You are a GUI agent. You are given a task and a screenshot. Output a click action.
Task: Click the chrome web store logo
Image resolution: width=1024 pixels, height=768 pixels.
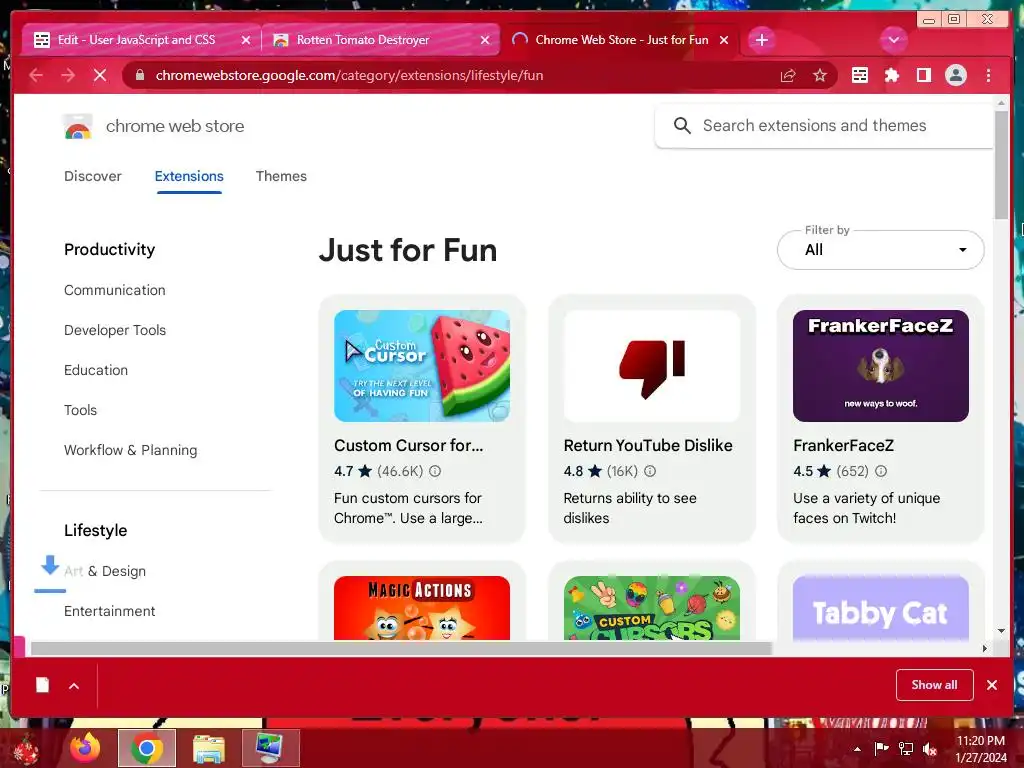(153, 126)
